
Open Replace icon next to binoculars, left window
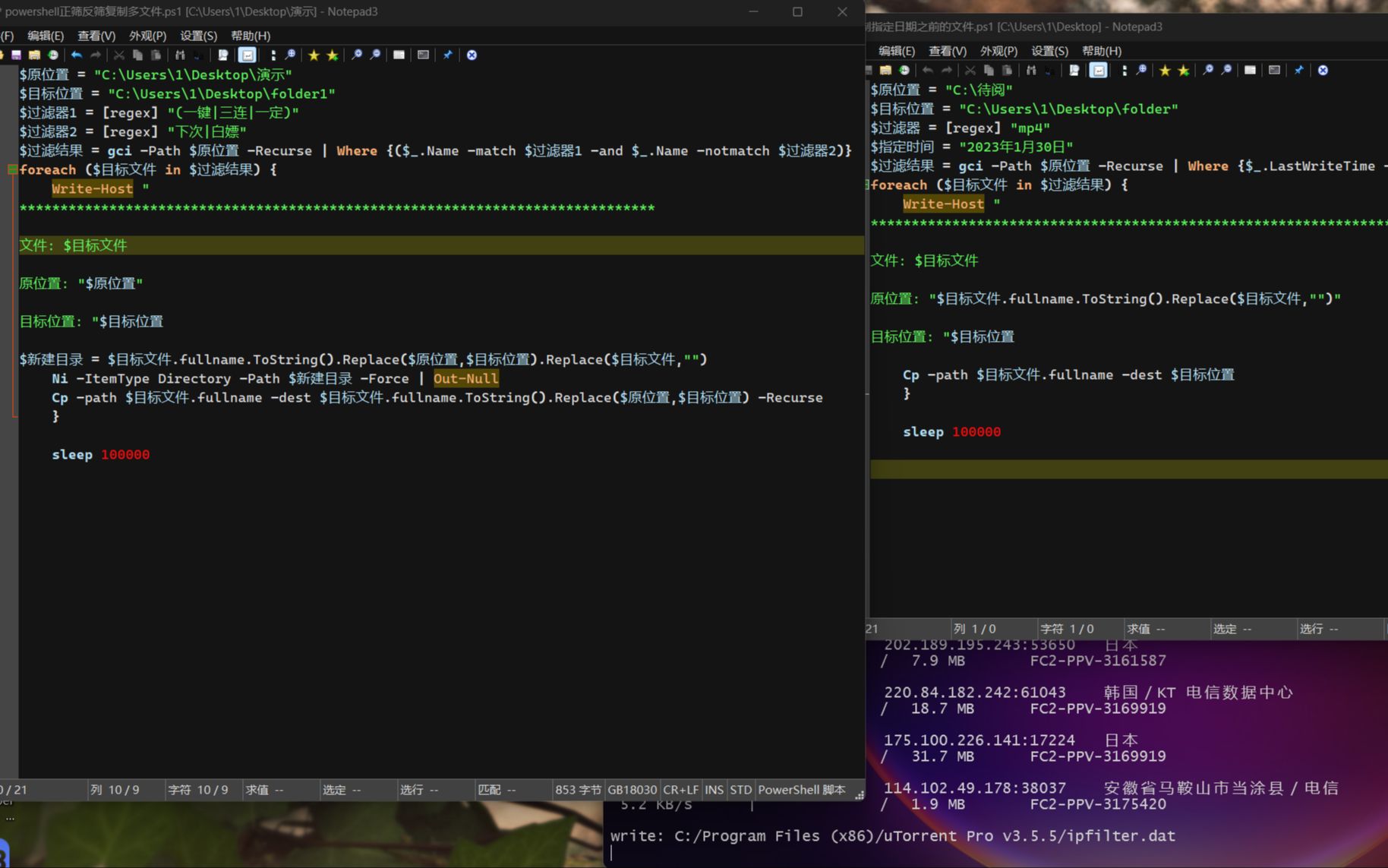click(x=198, y=55)
